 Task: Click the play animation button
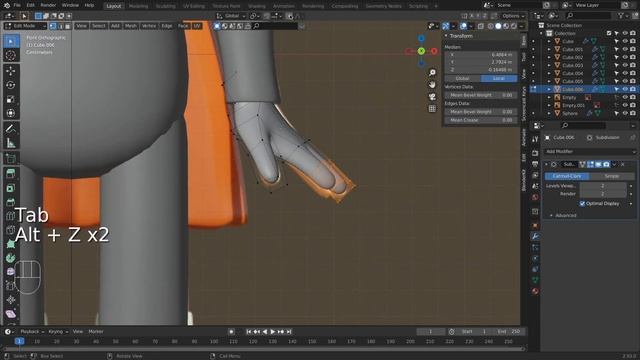(273, 331)
